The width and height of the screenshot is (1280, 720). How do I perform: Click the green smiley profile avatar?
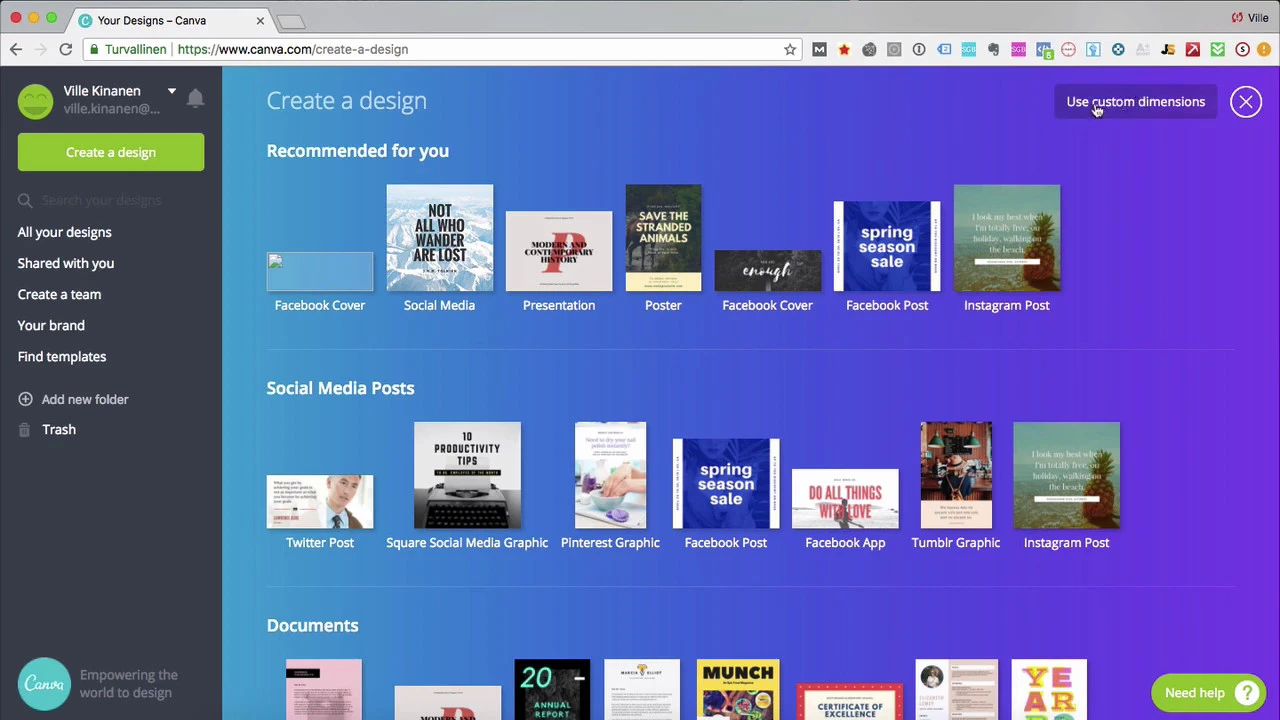pyautogui.click(x=35, y=101)
